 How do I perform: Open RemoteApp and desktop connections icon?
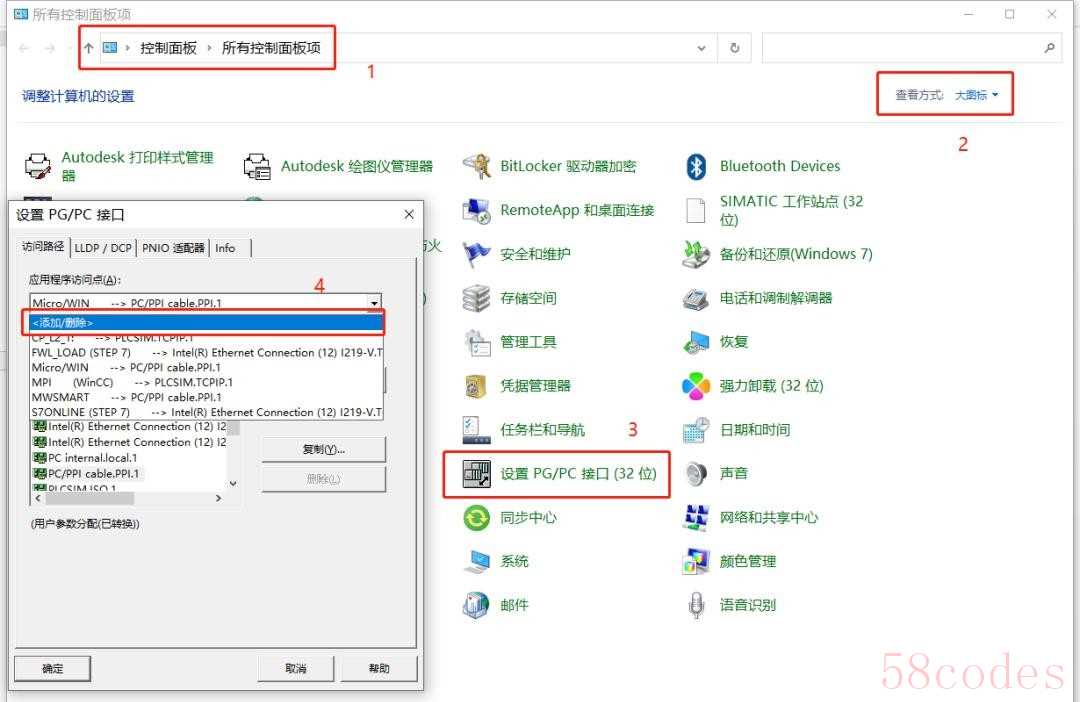(476, 210)
